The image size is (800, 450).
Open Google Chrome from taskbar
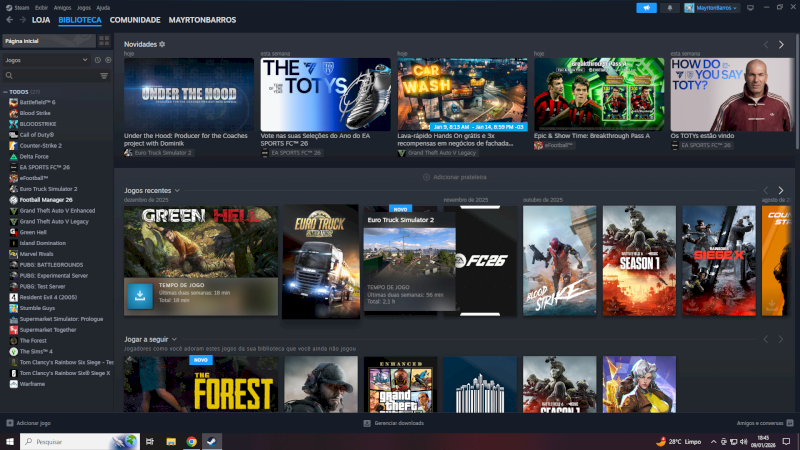tap(191, 441)
